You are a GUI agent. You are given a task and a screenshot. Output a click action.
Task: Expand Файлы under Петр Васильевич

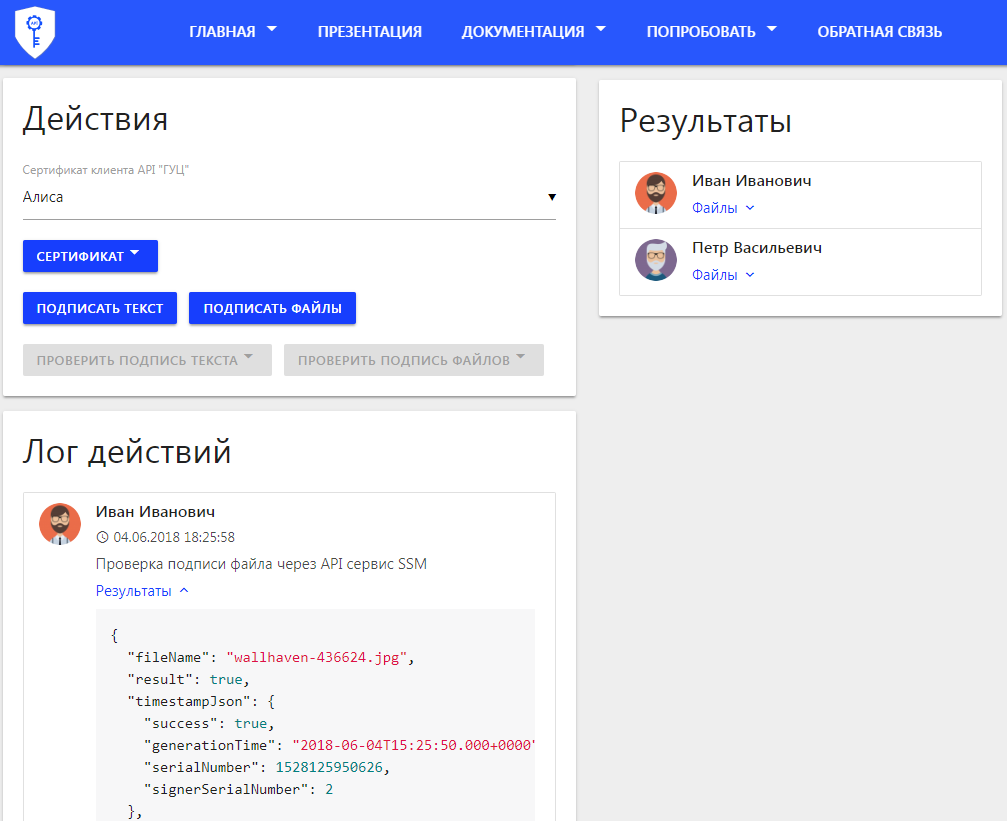pyautogui.click(x=723, y=275)
